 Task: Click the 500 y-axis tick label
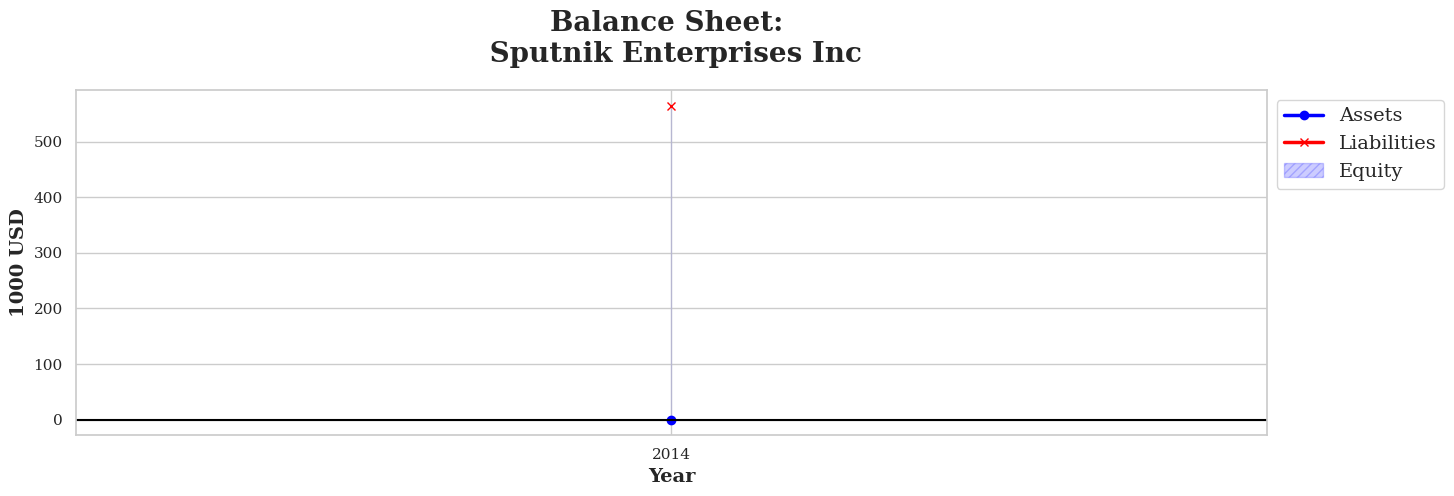48,142
